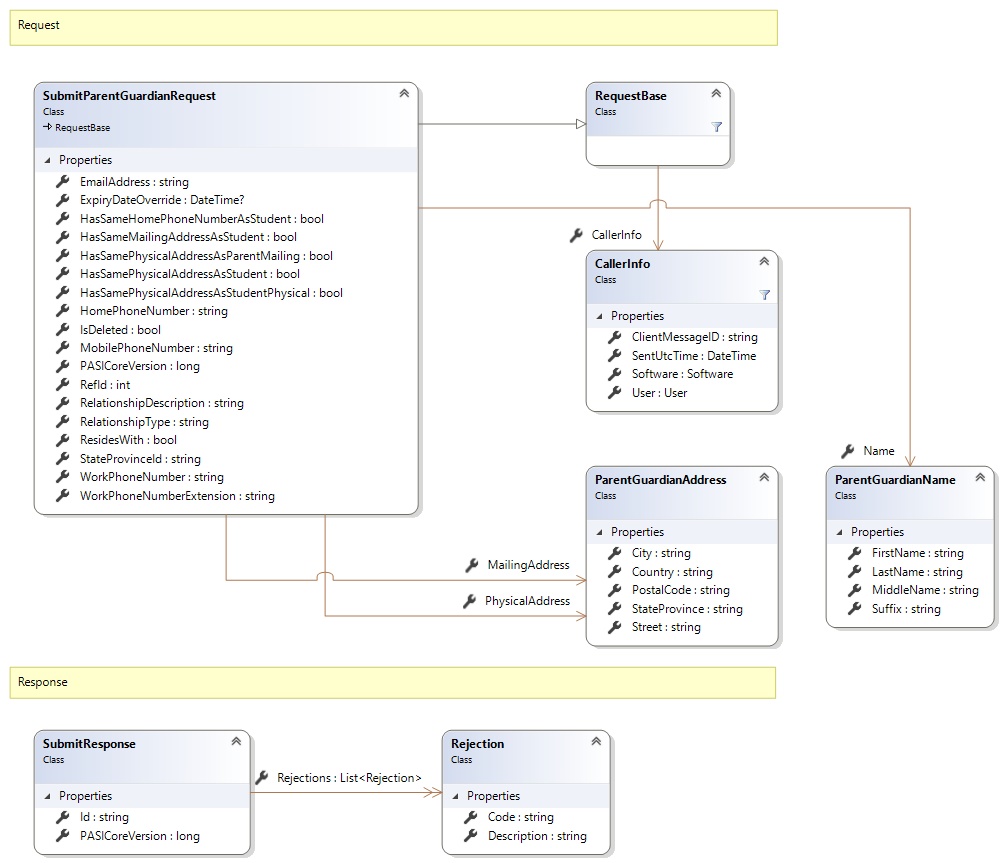Click wrench icon beside the CallerInfo association label
Screen dimensions: 1003x863
[x=576, y=236]
